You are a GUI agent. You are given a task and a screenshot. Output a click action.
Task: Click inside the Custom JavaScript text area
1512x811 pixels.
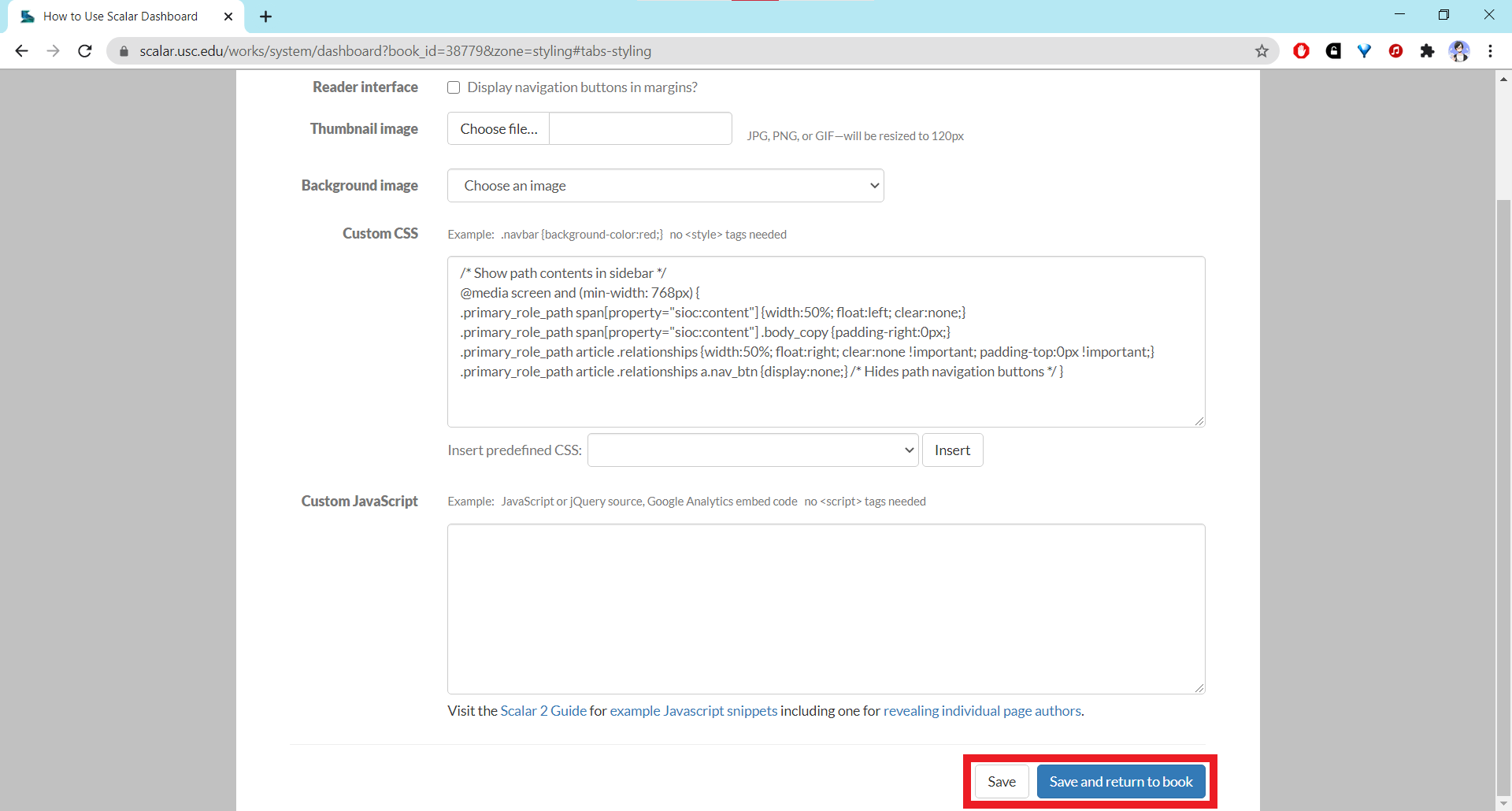point(825,609)
